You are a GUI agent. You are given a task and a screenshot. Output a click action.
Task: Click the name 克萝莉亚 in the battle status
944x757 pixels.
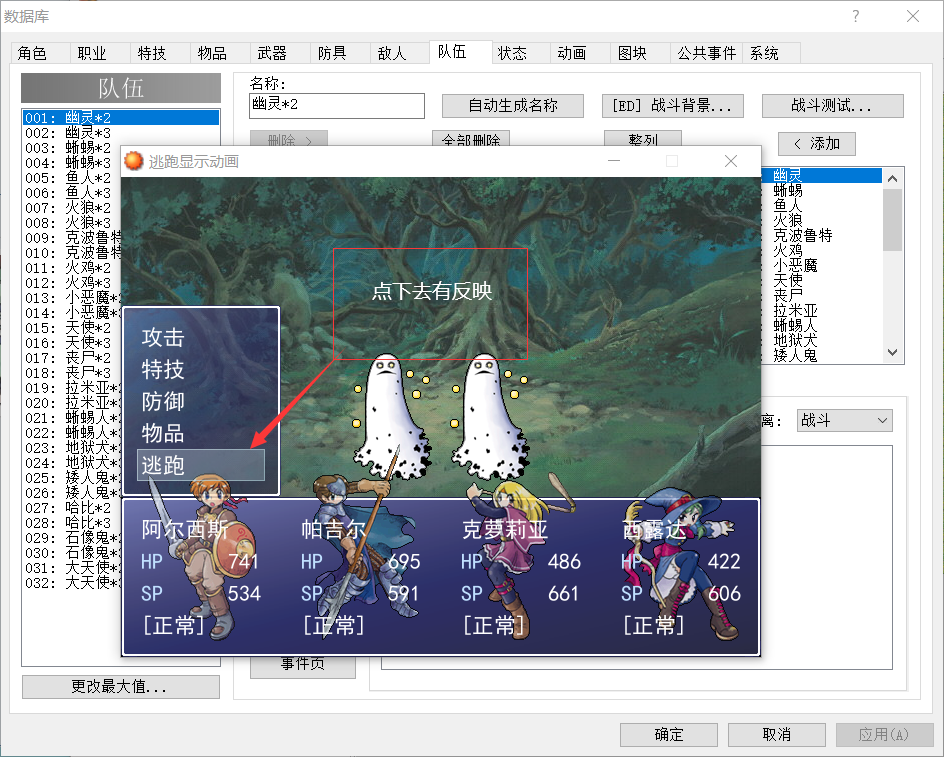coord(505,529)
